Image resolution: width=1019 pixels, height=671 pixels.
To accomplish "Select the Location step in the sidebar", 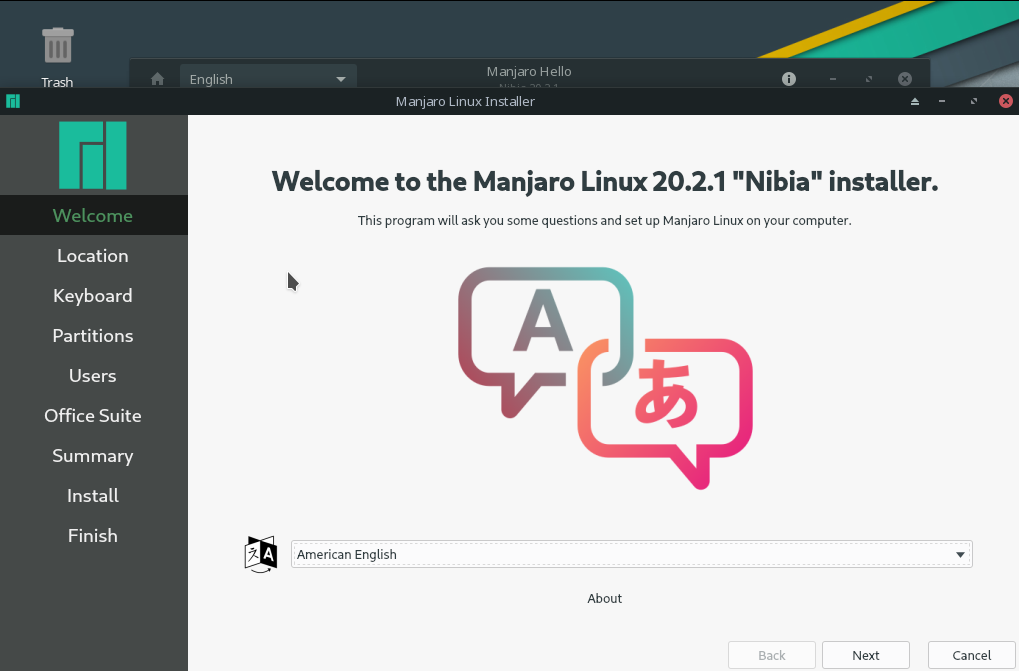I will click(x=93, y=255).
